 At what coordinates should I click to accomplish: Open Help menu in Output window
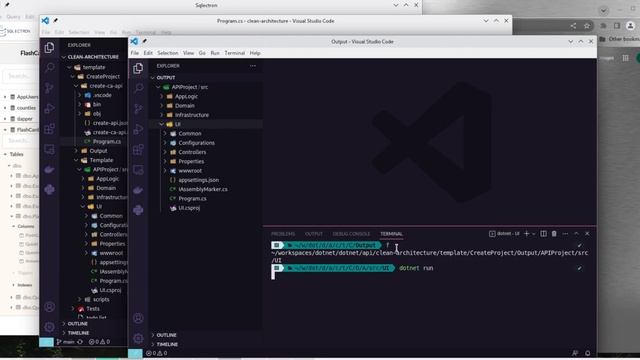pos(255,53)
